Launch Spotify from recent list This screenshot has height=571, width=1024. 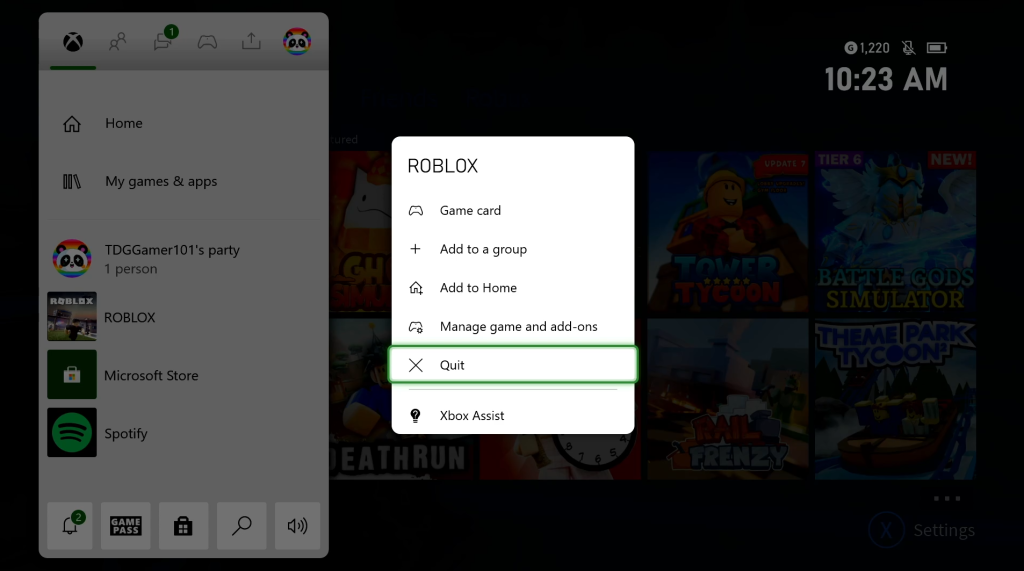pyautogui.click(x=183, y=433)
